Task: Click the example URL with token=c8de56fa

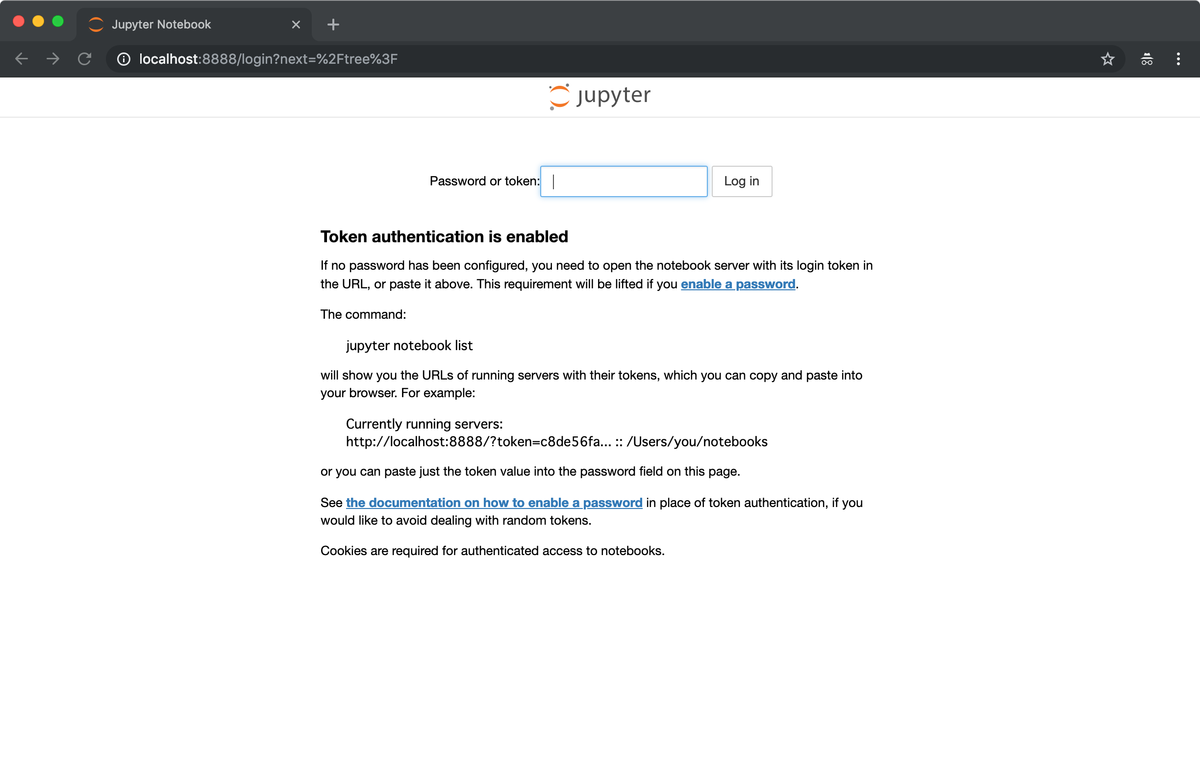Action: click(557, 441)
